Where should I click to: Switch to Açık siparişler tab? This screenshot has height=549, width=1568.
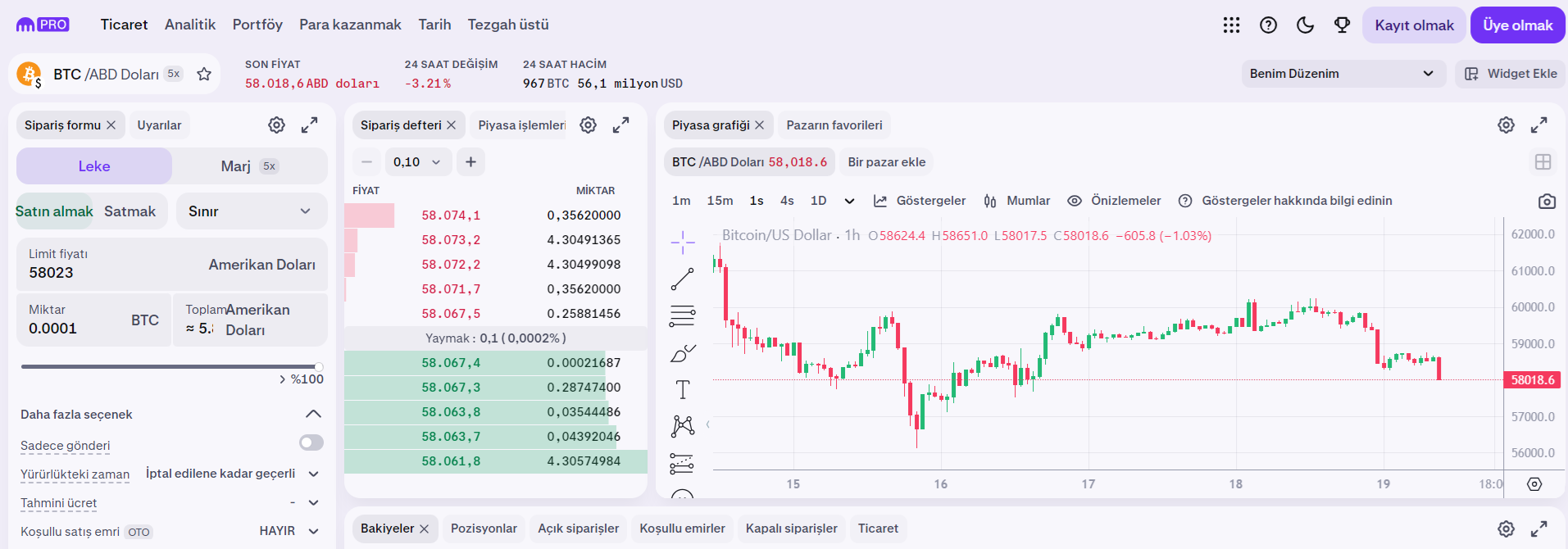(579, 529)
